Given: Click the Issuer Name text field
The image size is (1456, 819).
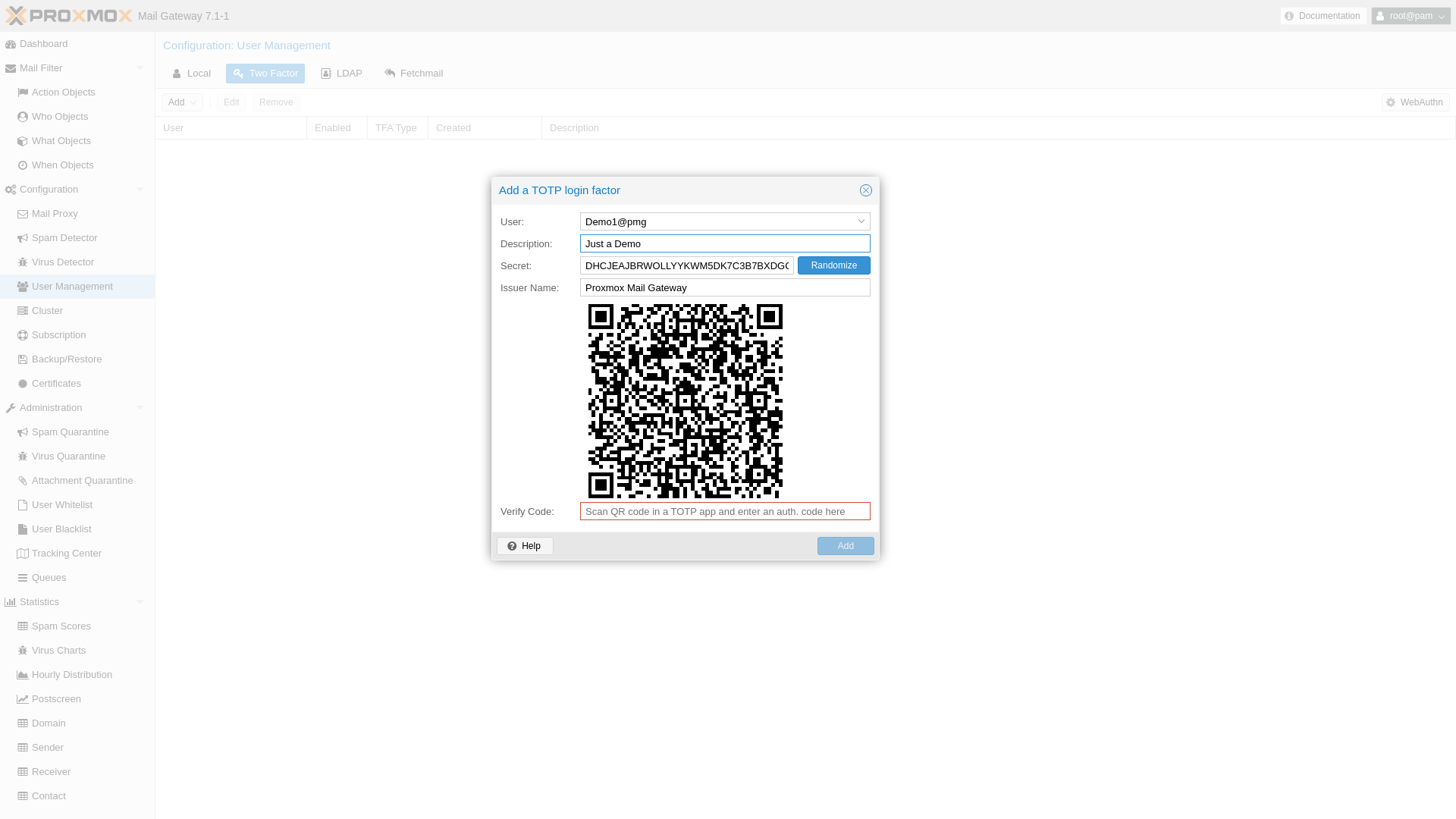Looking at the screenshot, I should pyautogui.click(x=724, y=288).
